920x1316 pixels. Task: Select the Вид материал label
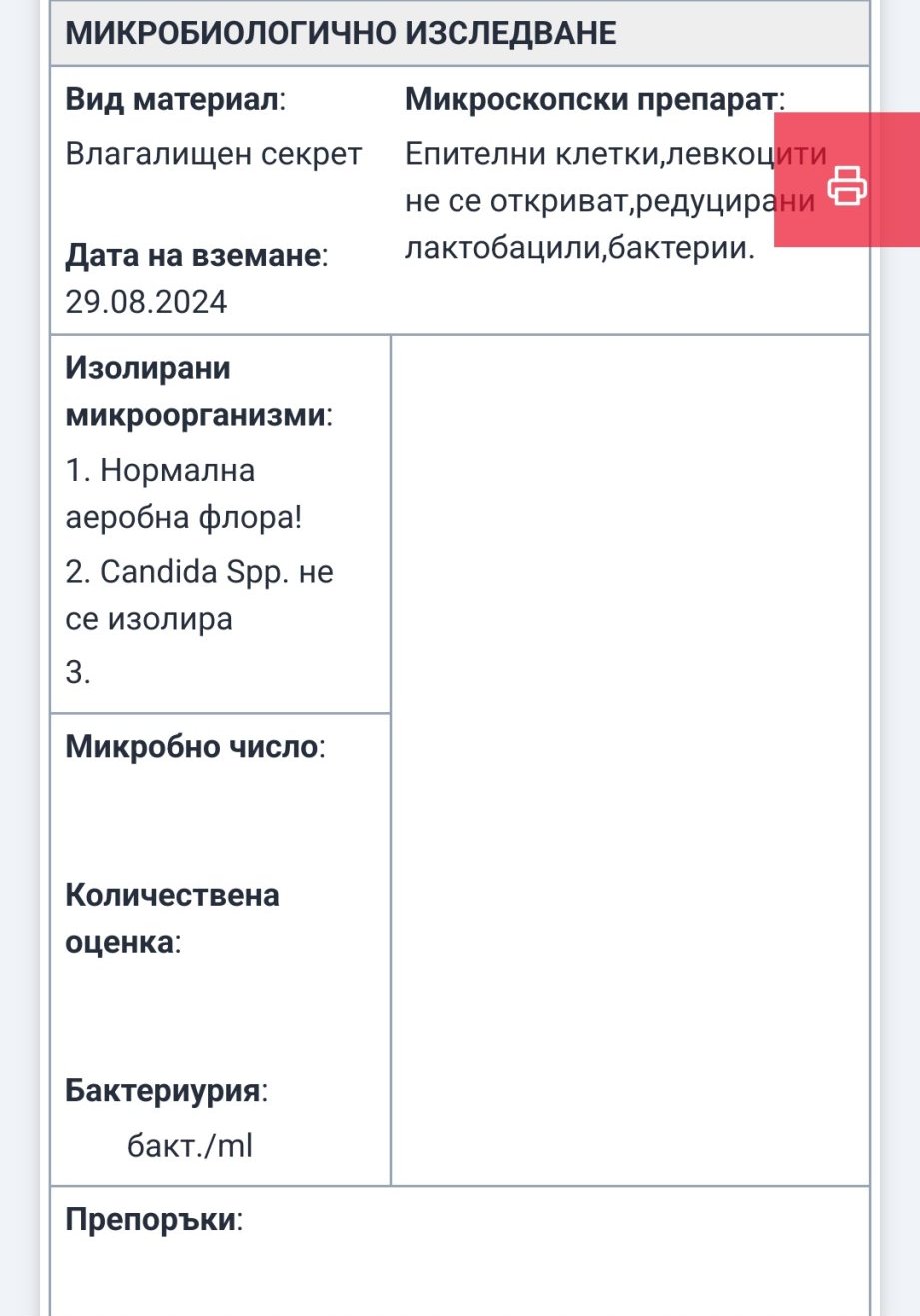(175, 100)
